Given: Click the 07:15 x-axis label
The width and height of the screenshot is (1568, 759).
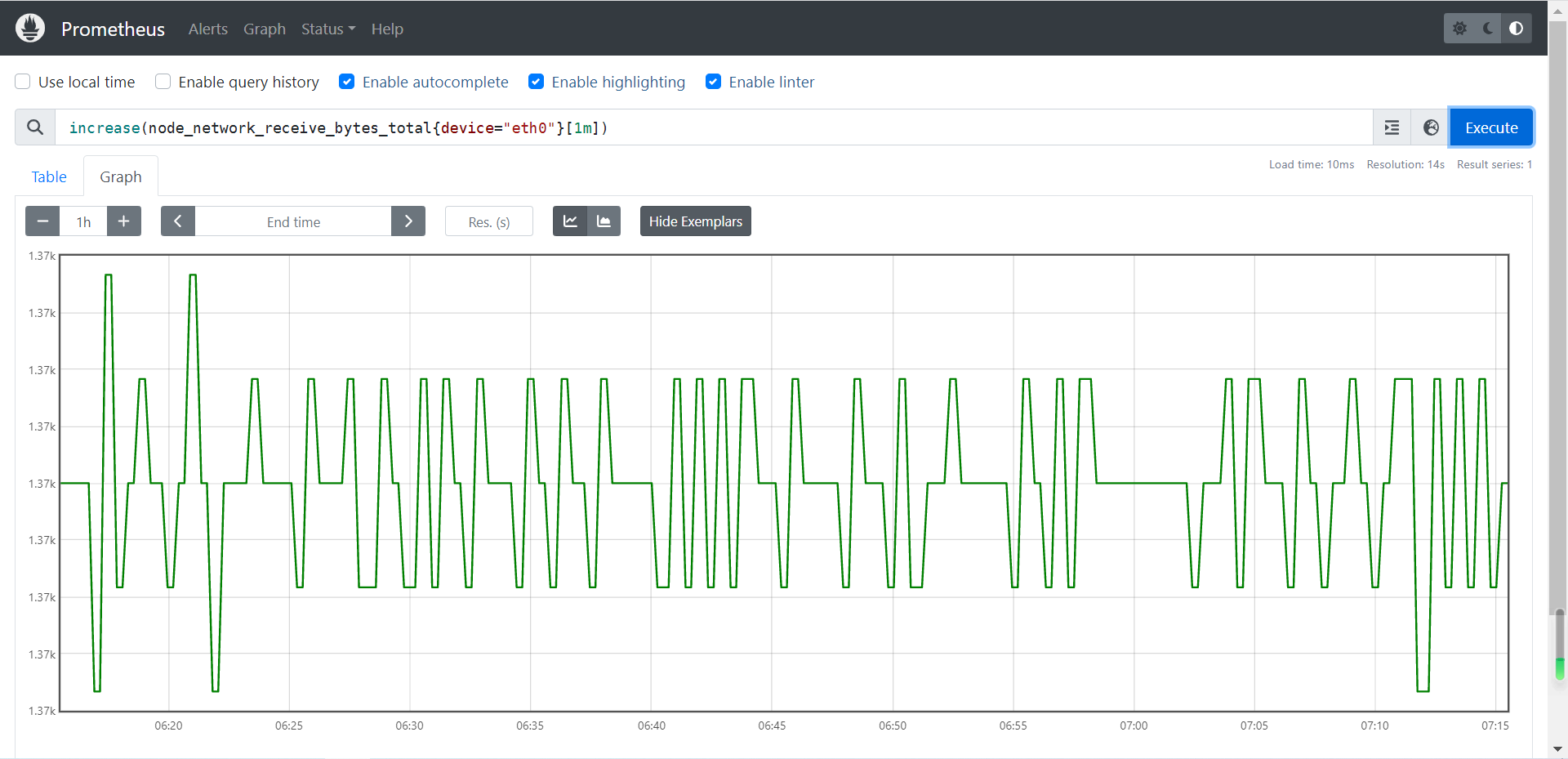Looking at the screenshot, I should point(1495,726).
